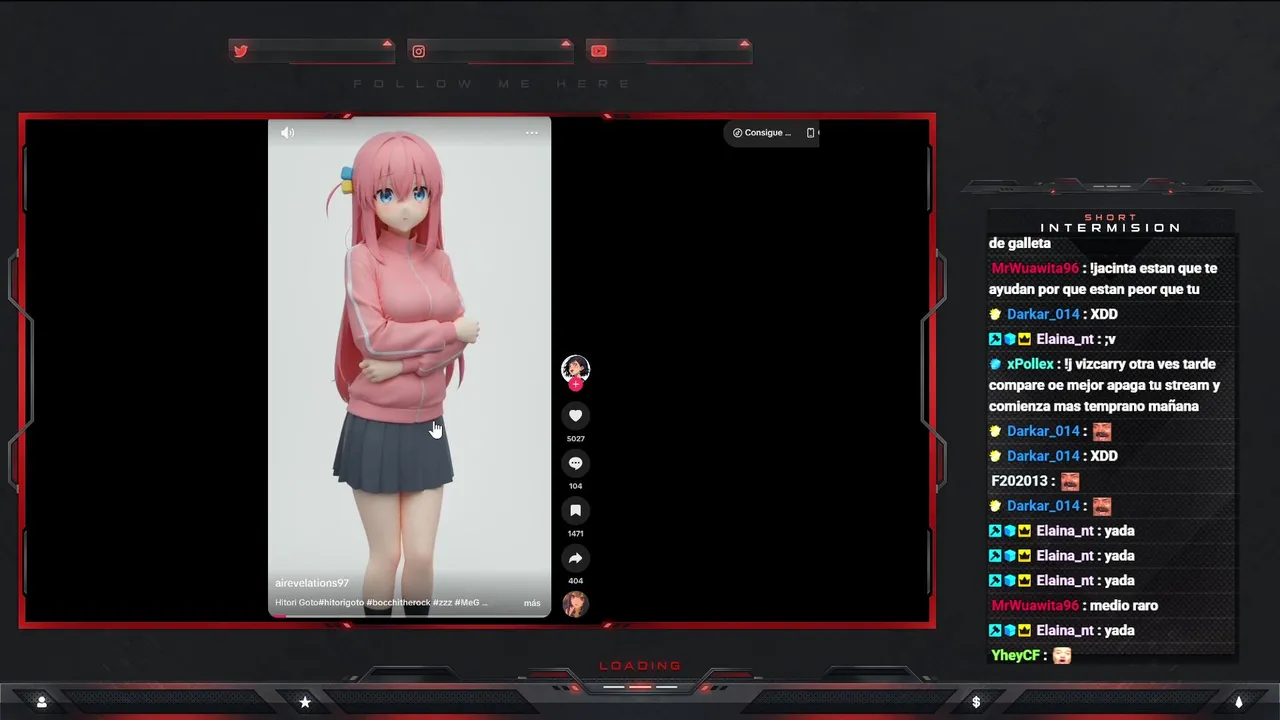The image size is (1280, 720).
Task: Click the emote in YheyCF's message
Action: pos(1062,655)
